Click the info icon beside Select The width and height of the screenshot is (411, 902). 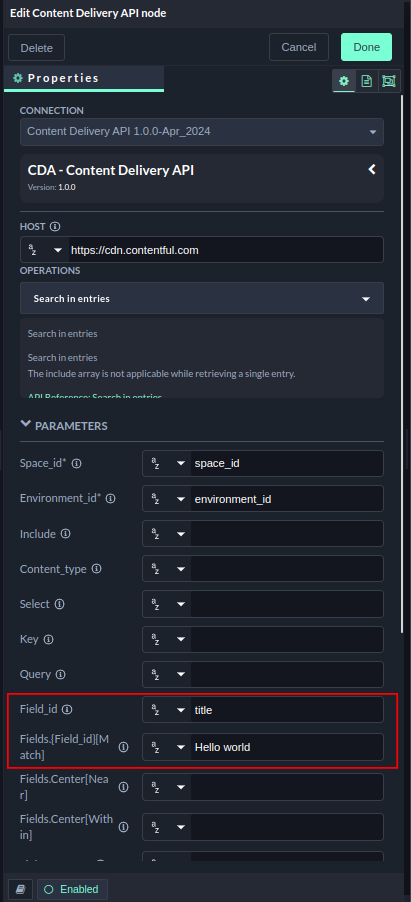[x=60, y=604]
